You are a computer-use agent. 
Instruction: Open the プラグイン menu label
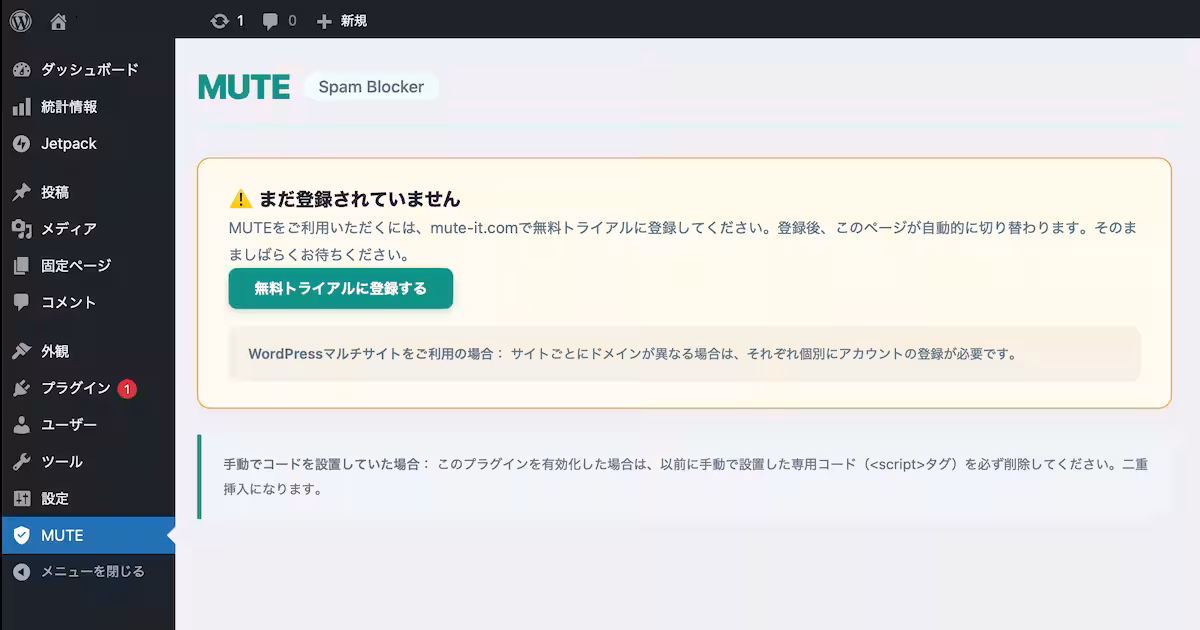75,388
